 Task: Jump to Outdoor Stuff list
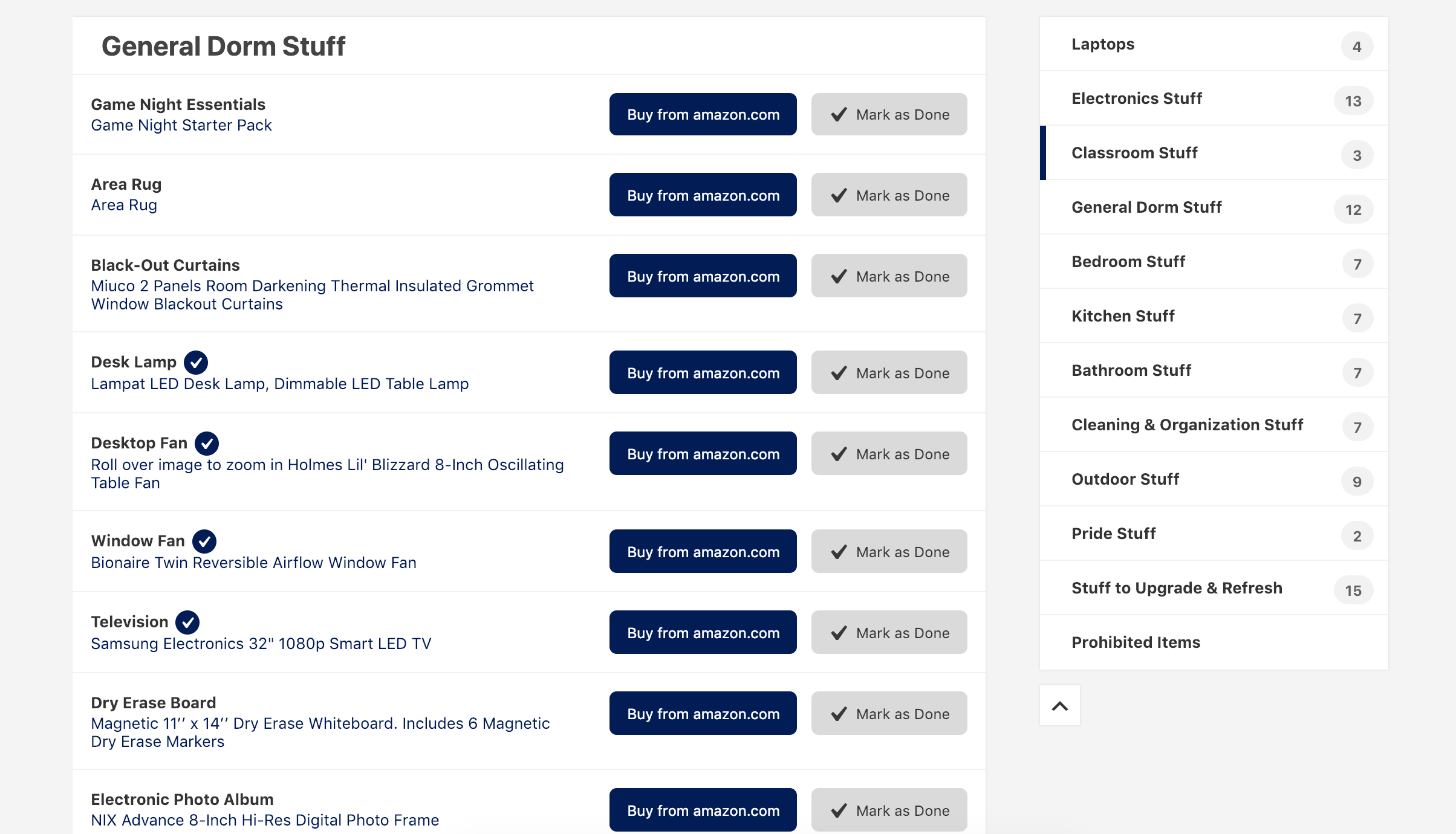1125,479
